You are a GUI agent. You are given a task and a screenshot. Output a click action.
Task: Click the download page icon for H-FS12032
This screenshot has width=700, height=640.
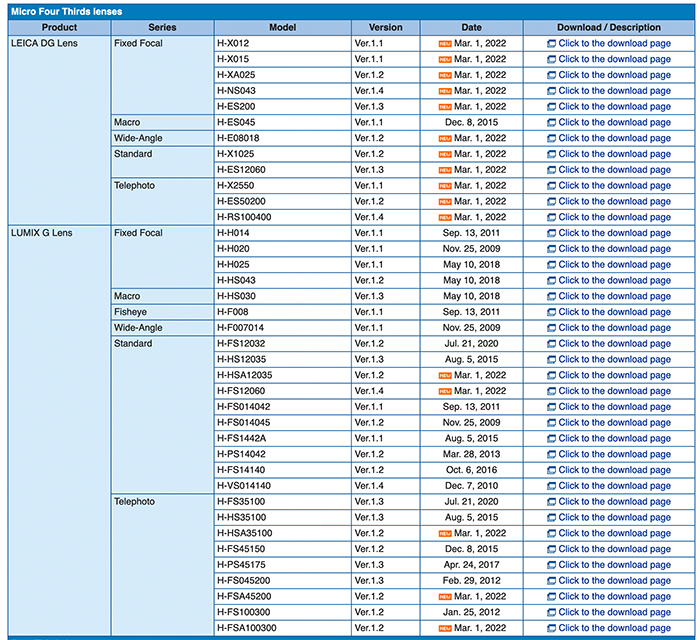(x=552, y=344)
